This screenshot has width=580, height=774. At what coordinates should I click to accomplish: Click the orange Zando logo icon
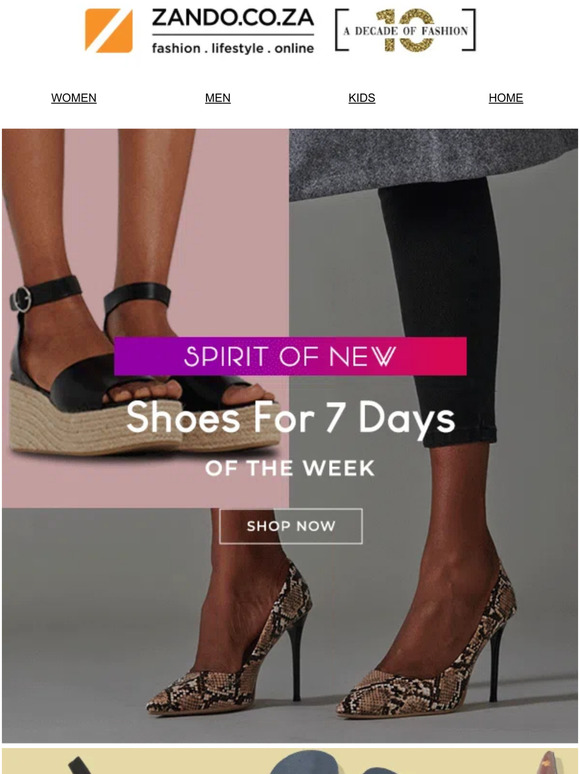(109, 30)
